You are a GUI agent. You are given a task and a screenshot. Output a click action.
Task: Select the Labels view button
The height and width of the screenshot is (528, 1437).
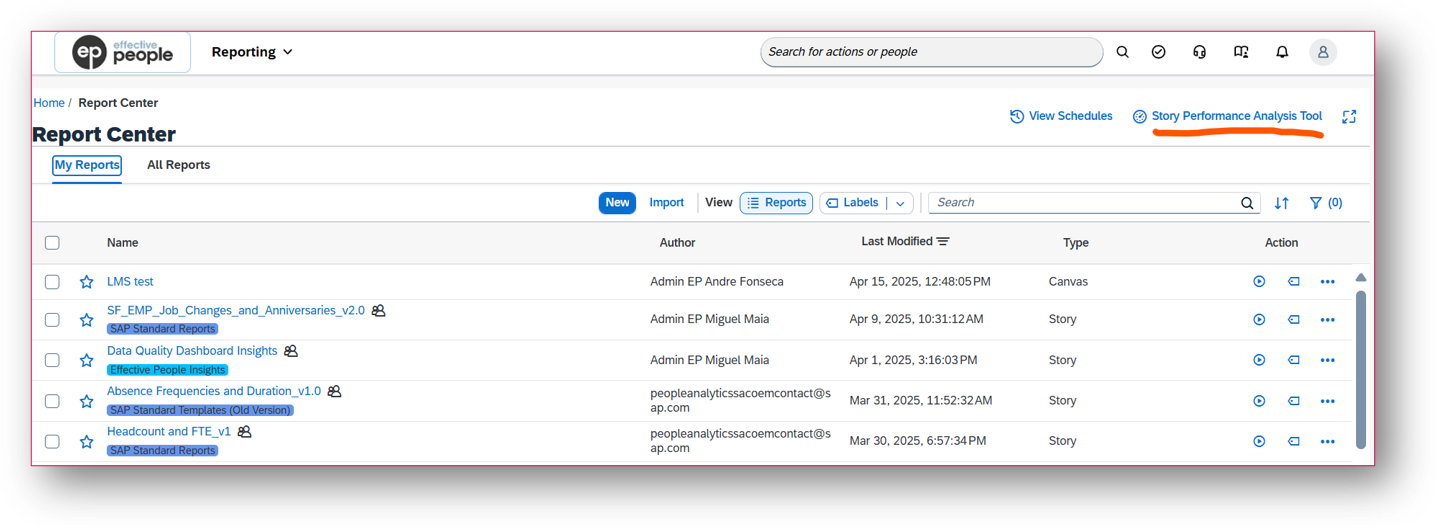click(x=852, y=203)
